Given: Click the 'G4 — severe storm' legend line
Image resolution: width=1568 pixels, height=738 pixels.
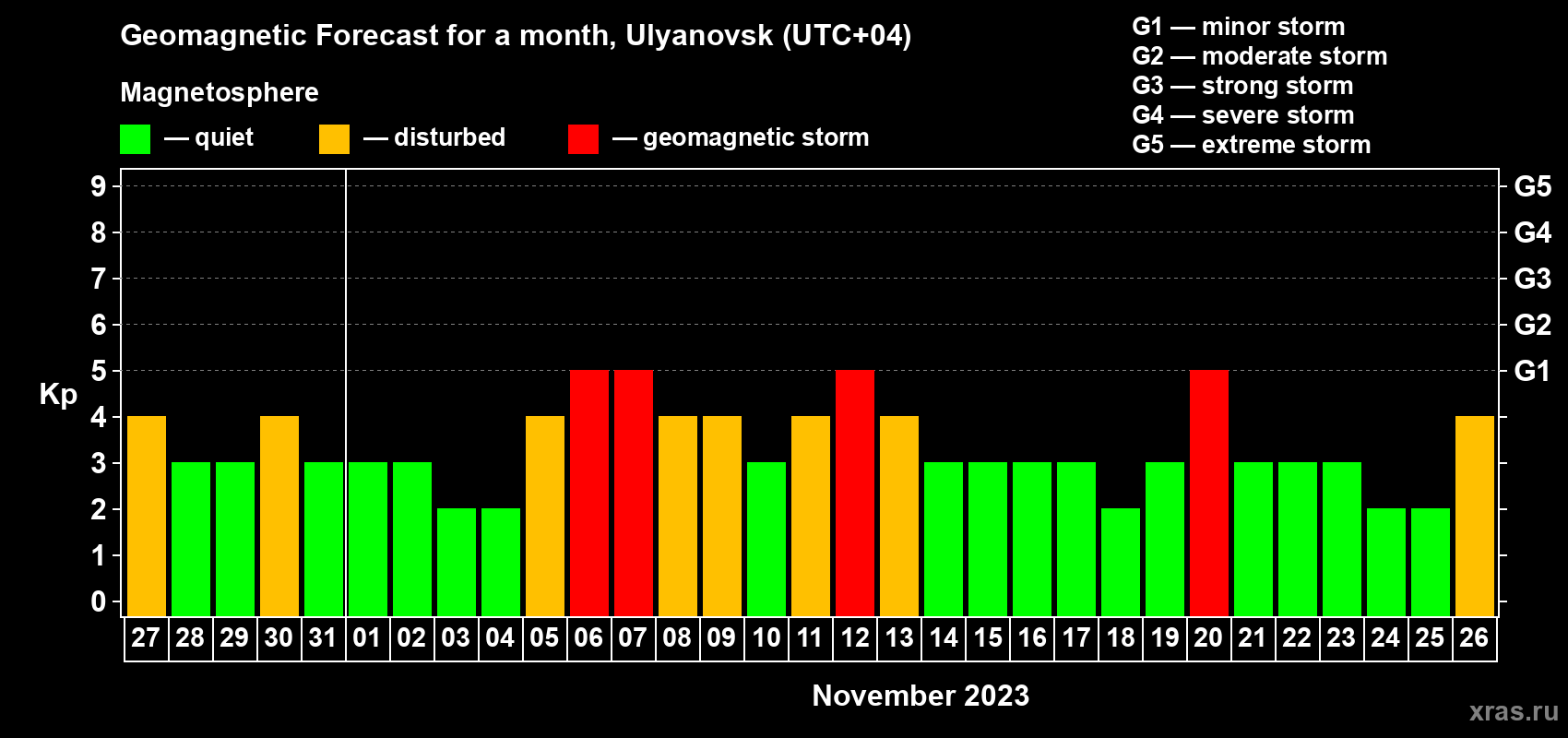Looking at the screenshot, I should (x=1243, y=115).
